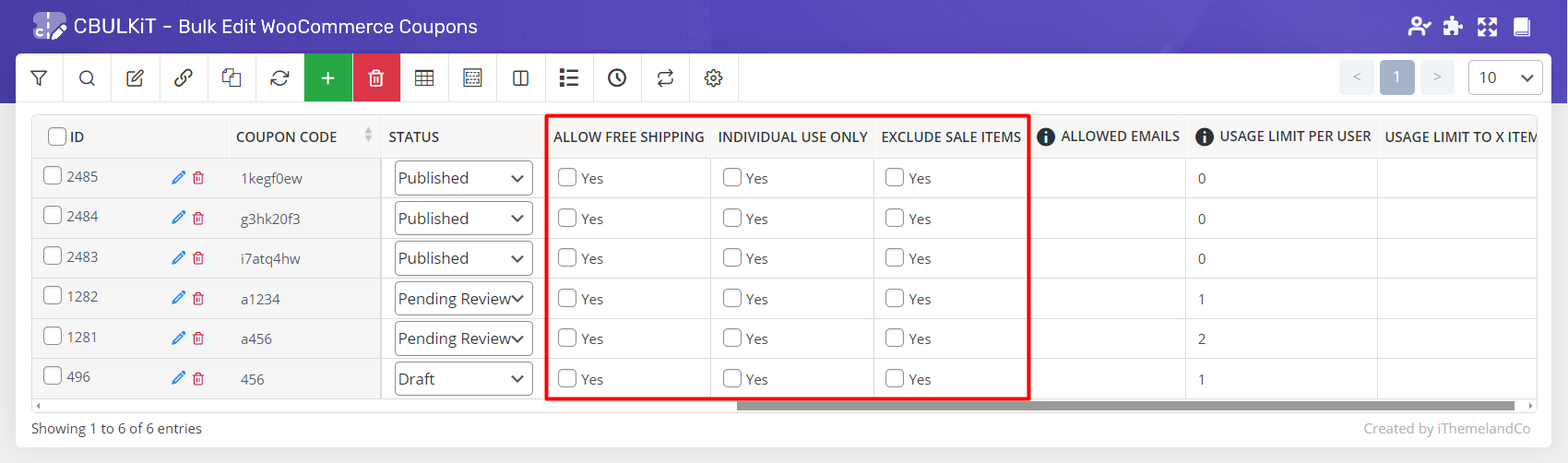Viewport: 1568px width, 463px height.
Task: Click the search magnifier icon
Action: [87, 78]
